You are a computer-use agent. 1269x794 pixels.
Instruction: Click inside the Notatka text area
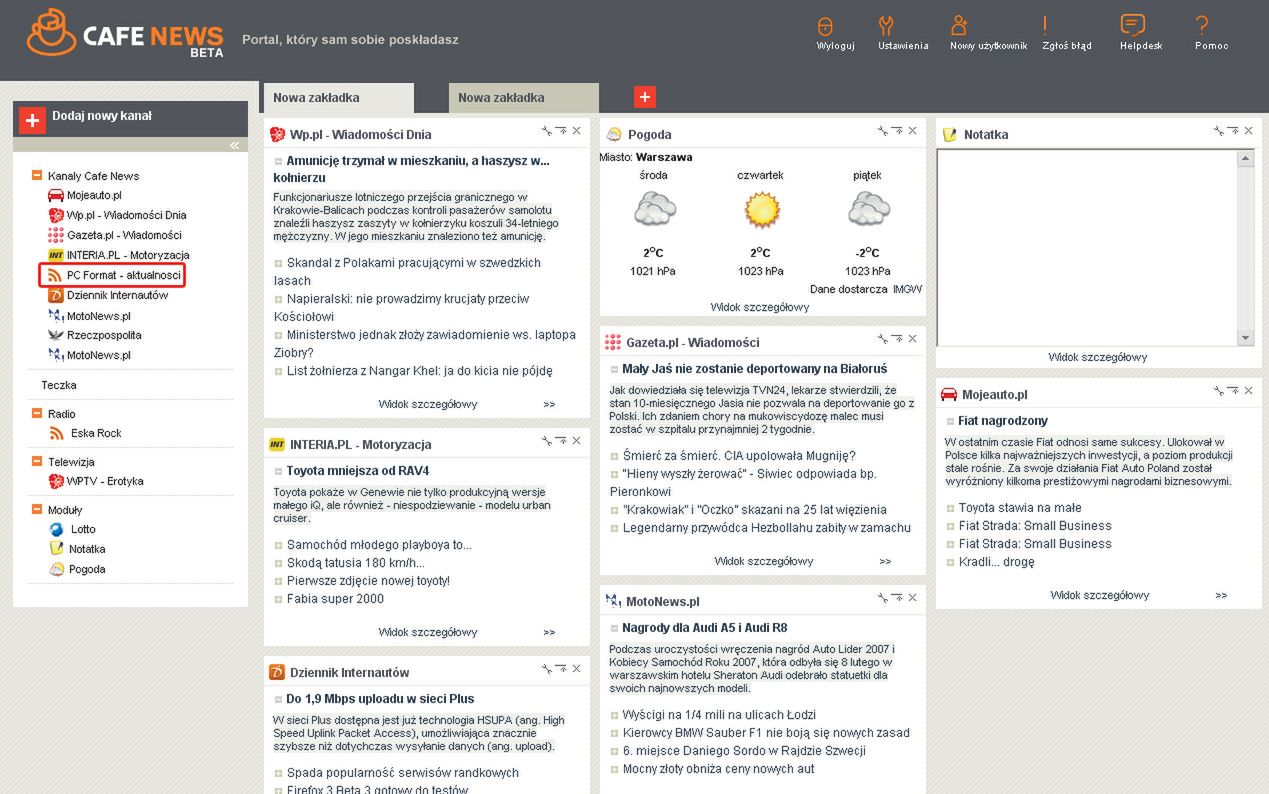coord(1087,248)
